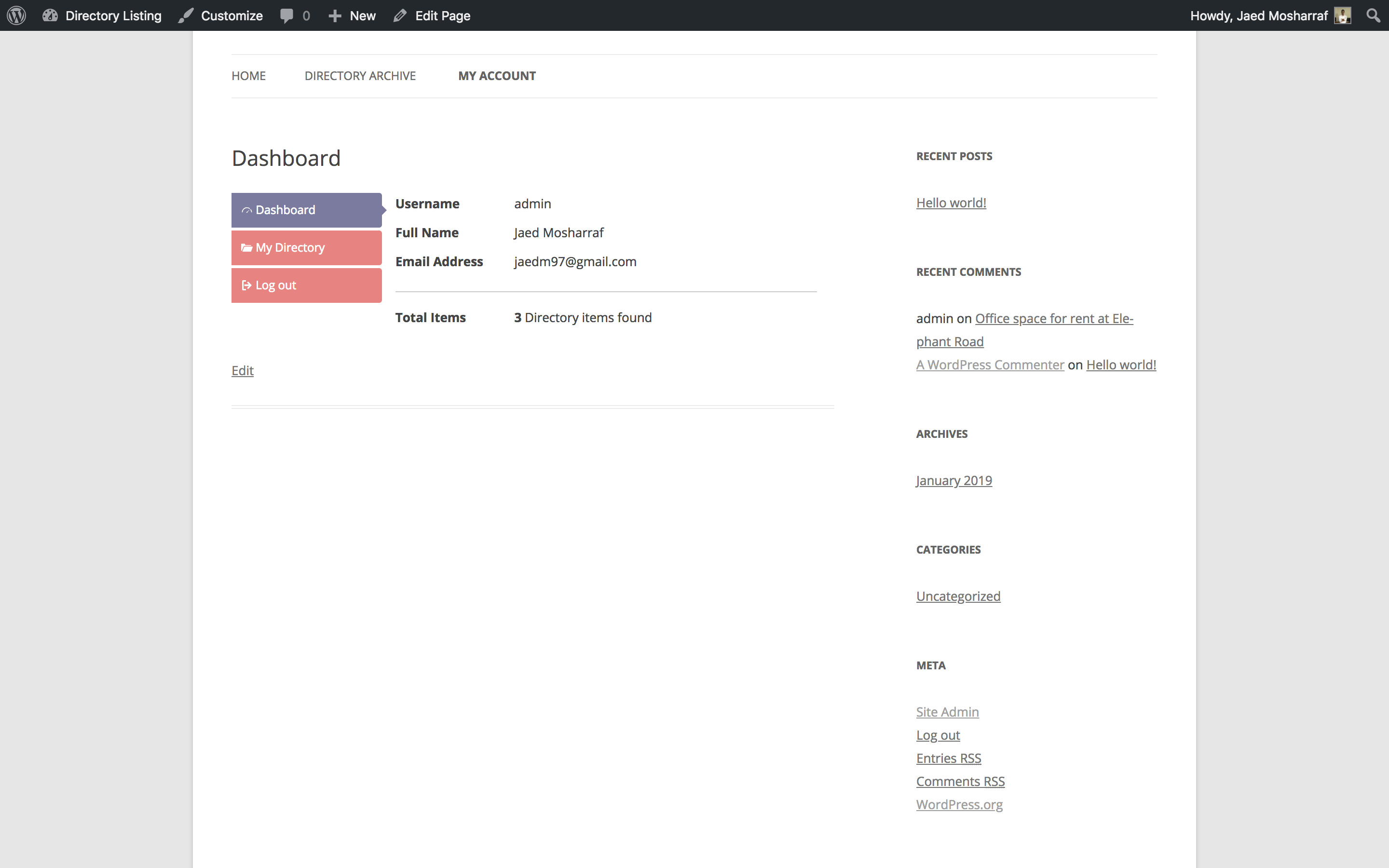Open Howdy, Jaed Mosharraf account menu
1389x868 pixels.
1259,15
